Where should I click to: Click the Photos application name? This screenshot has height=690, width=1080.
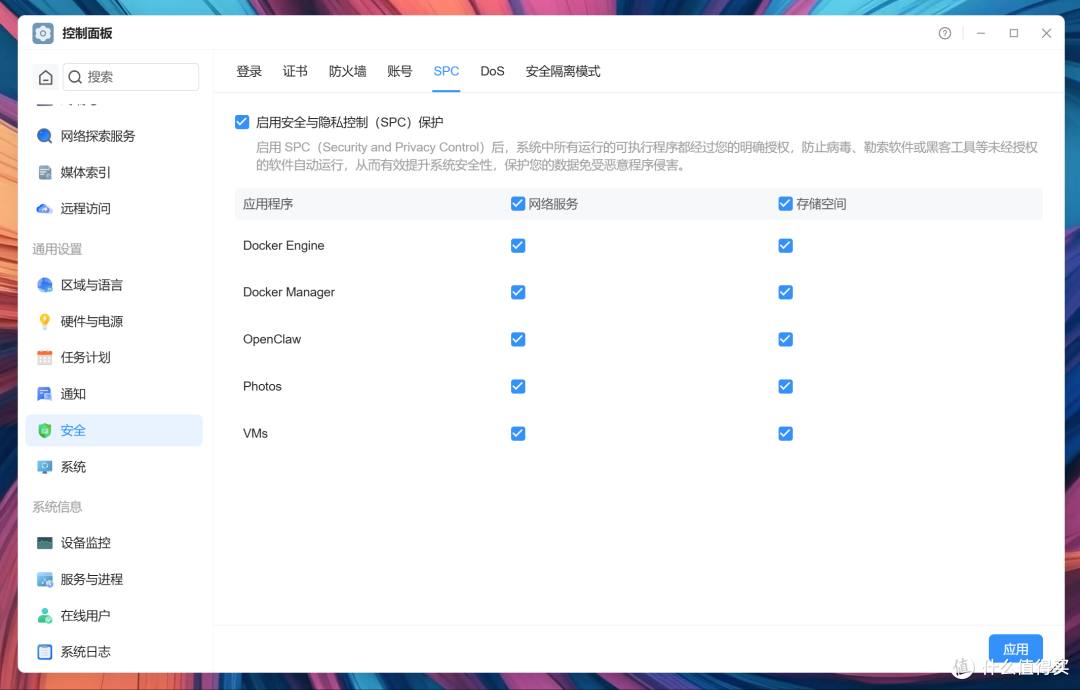coord(262,386)
